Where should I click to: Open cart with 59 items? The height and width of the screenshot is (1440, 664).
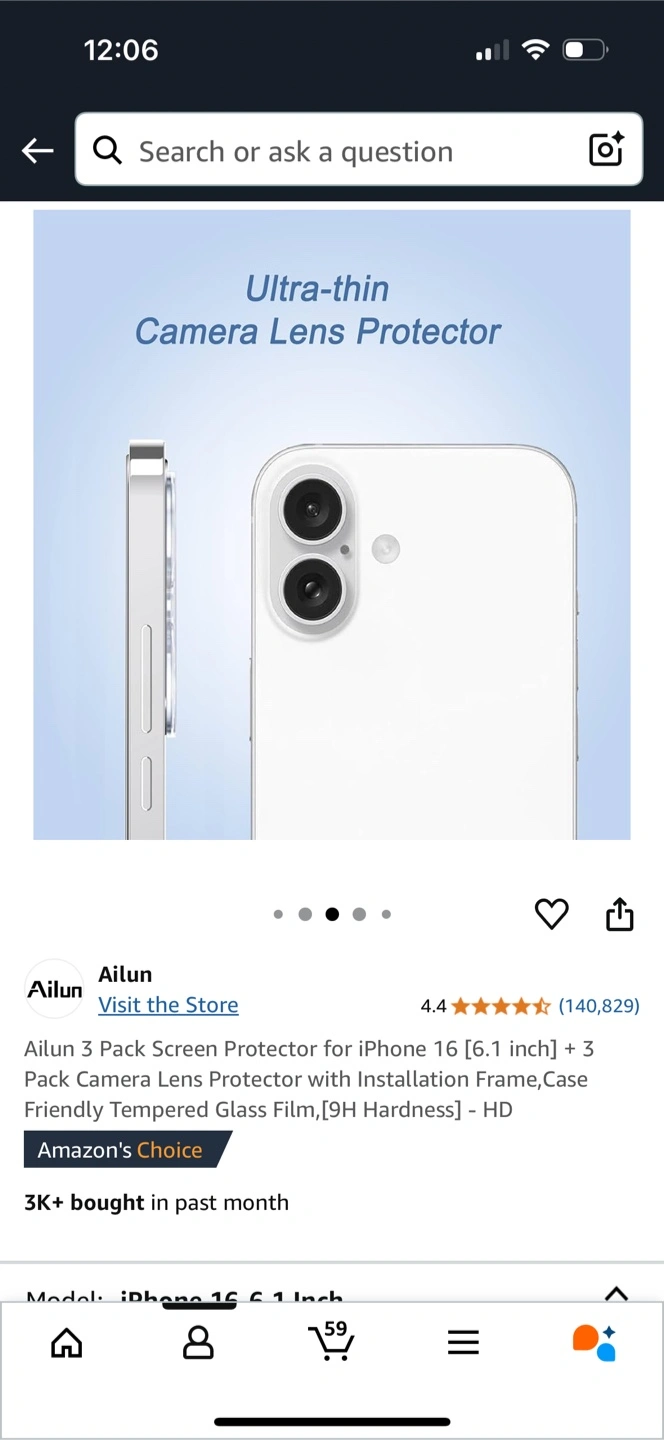(330, 1341)
